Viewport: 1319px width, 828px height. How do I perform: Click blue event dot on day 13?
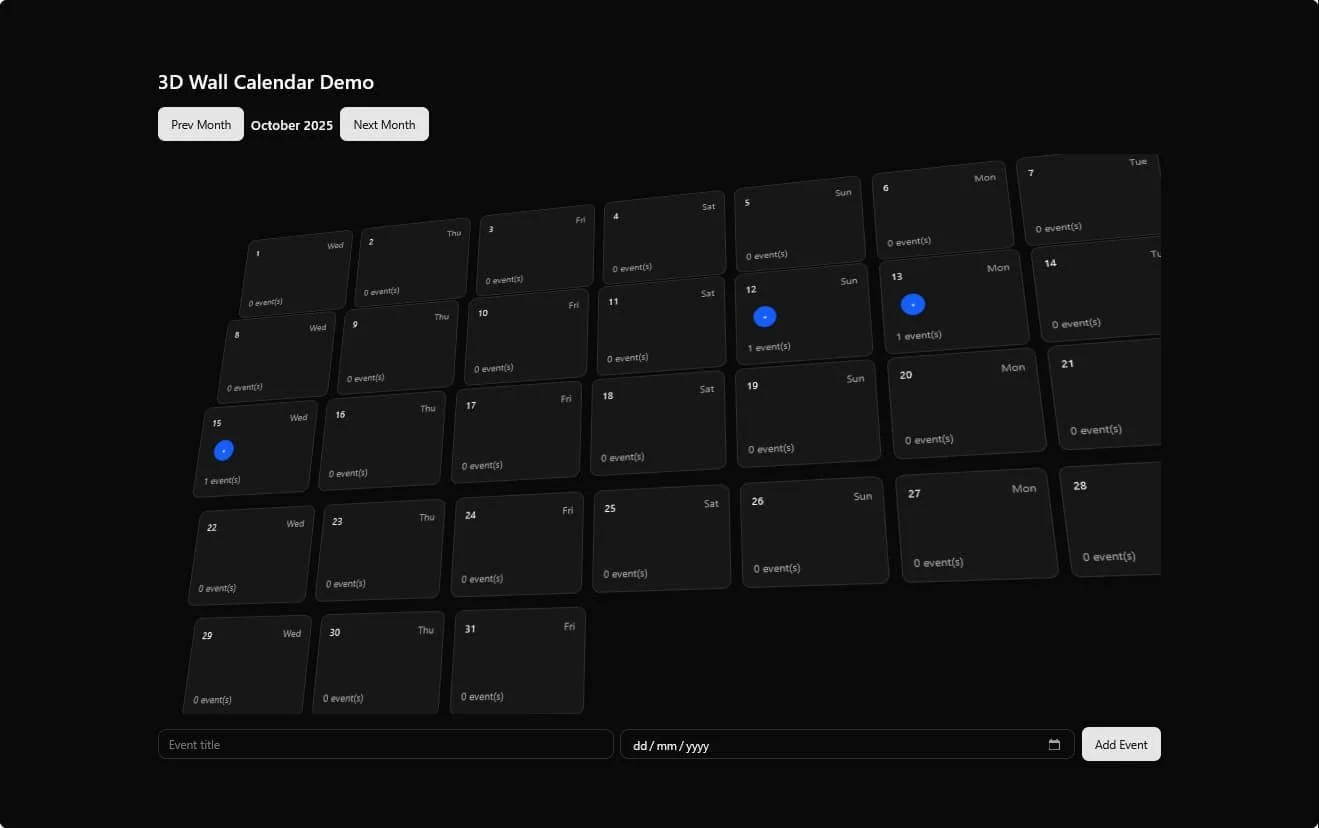coord(913,305)
